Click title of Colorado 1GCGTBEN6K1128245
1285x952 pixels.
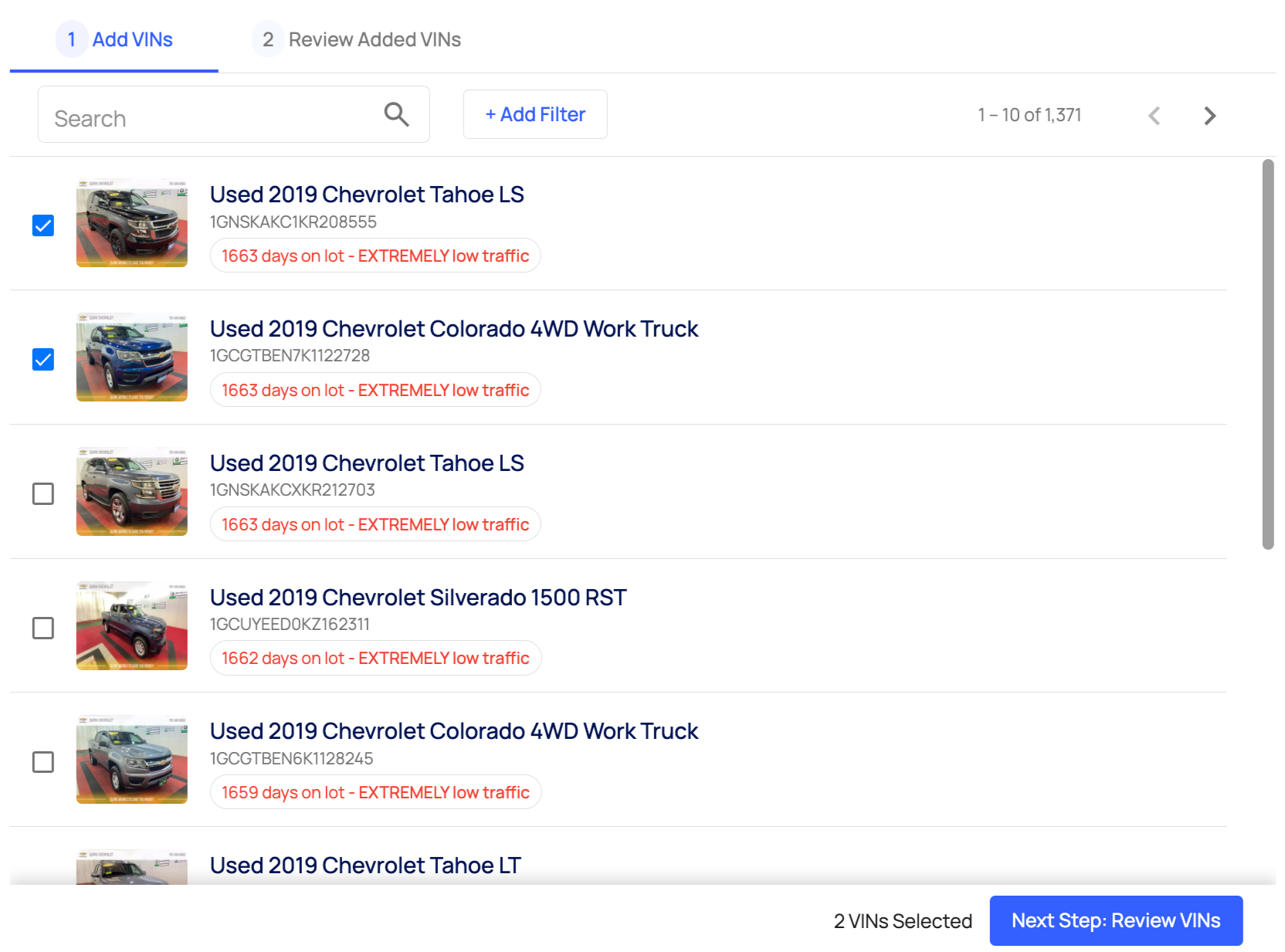[454, 731]
